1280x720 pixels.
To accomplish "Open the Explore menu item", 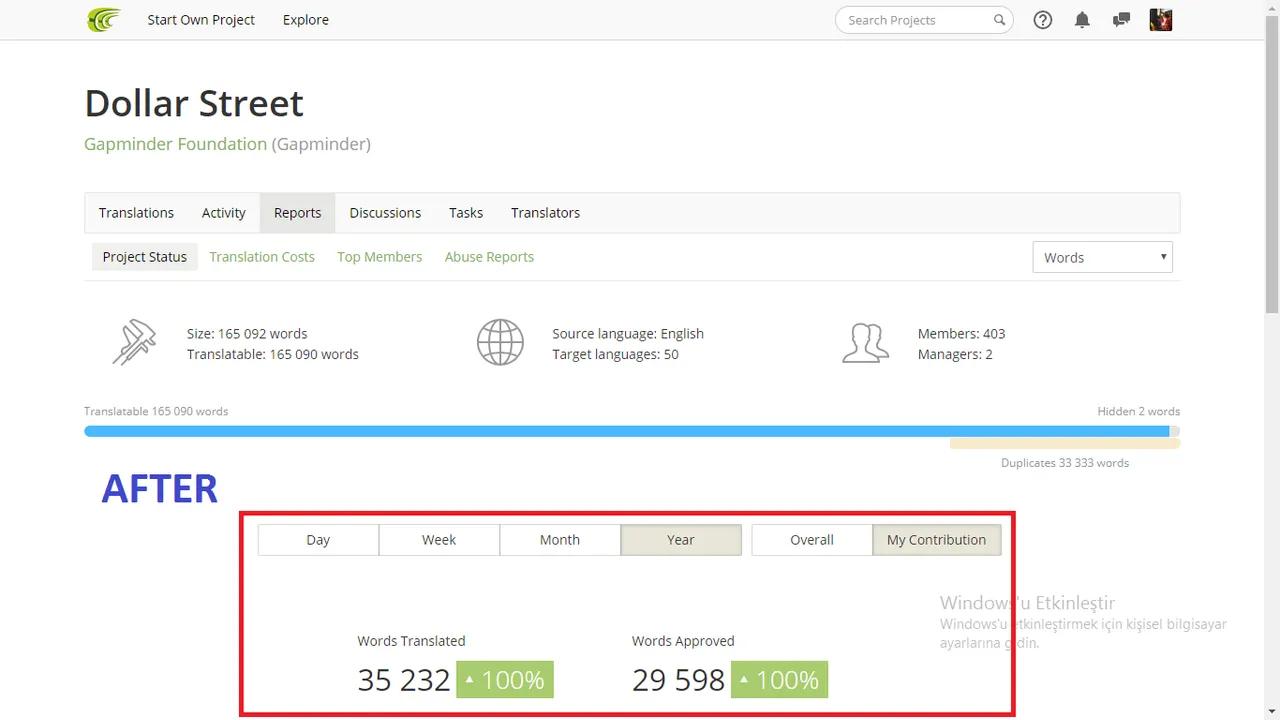I will (x=306, y=20).
